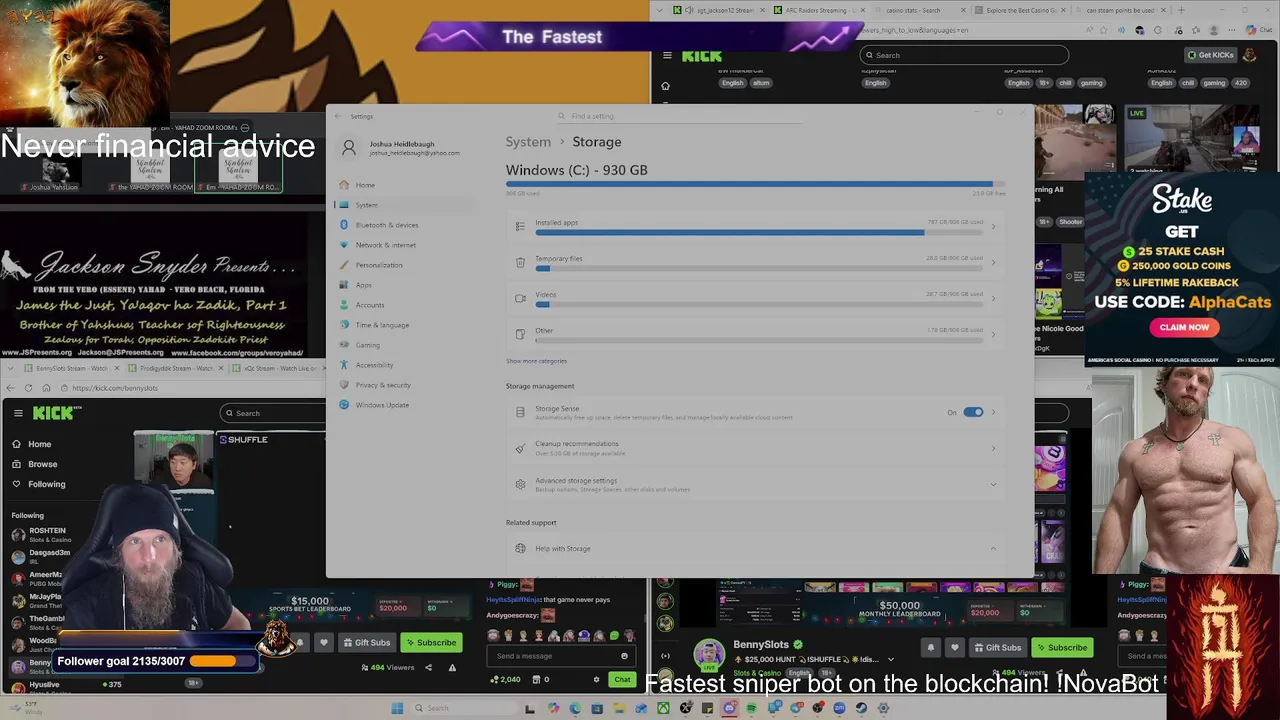Select System in Settings sidebar
This screenshot has width=1280, height=720.
pos(366,205)
